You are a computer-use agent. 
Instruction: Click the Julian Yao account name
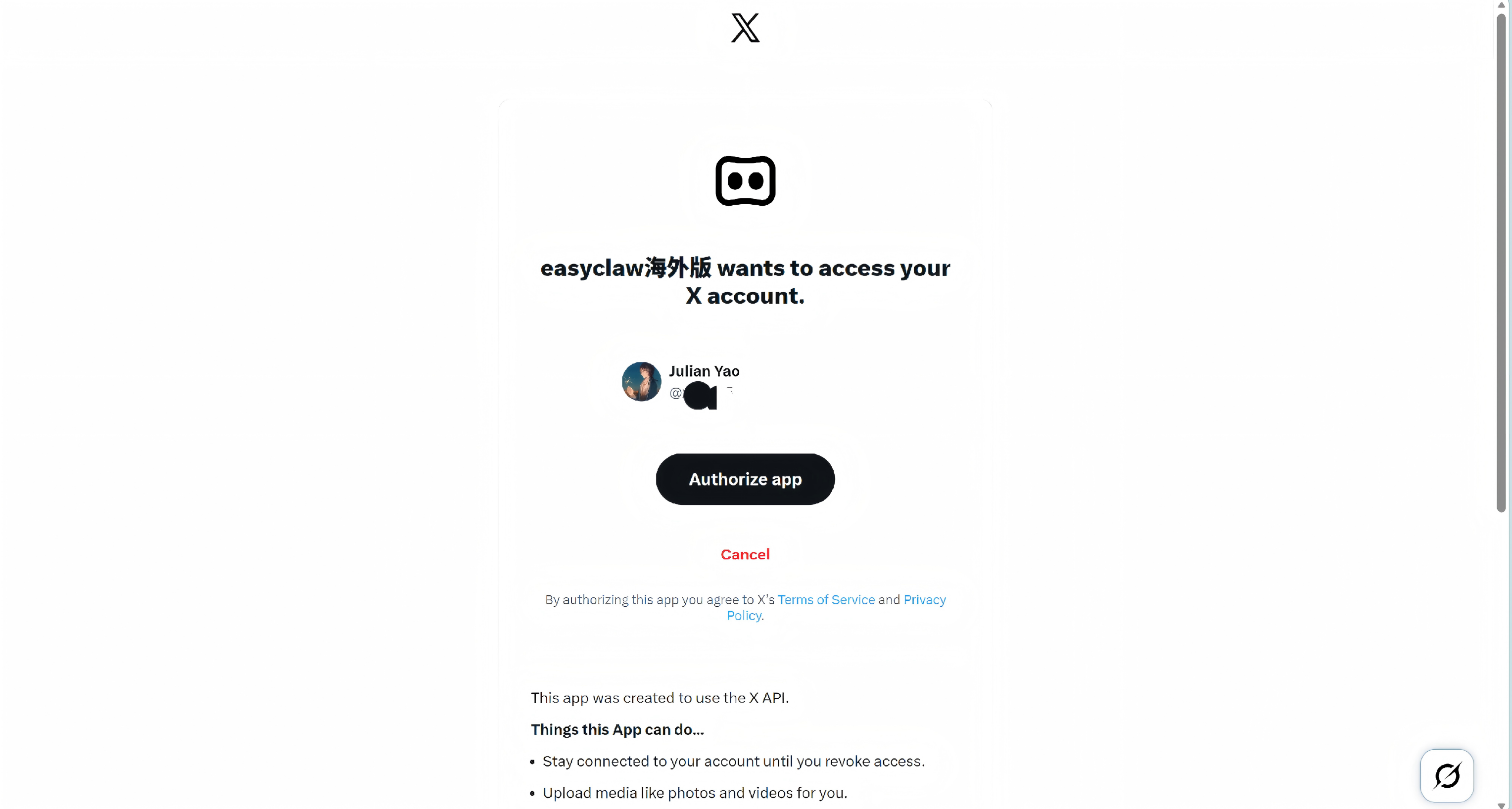coord(705,371)
